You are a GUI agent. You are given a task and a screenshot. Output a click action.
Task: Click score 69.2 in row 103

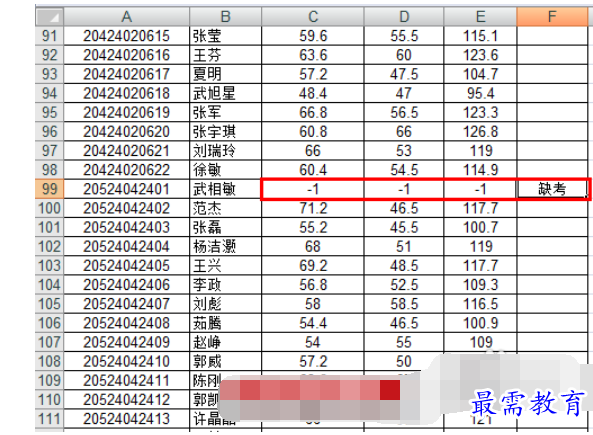click(x=313, y=266)
